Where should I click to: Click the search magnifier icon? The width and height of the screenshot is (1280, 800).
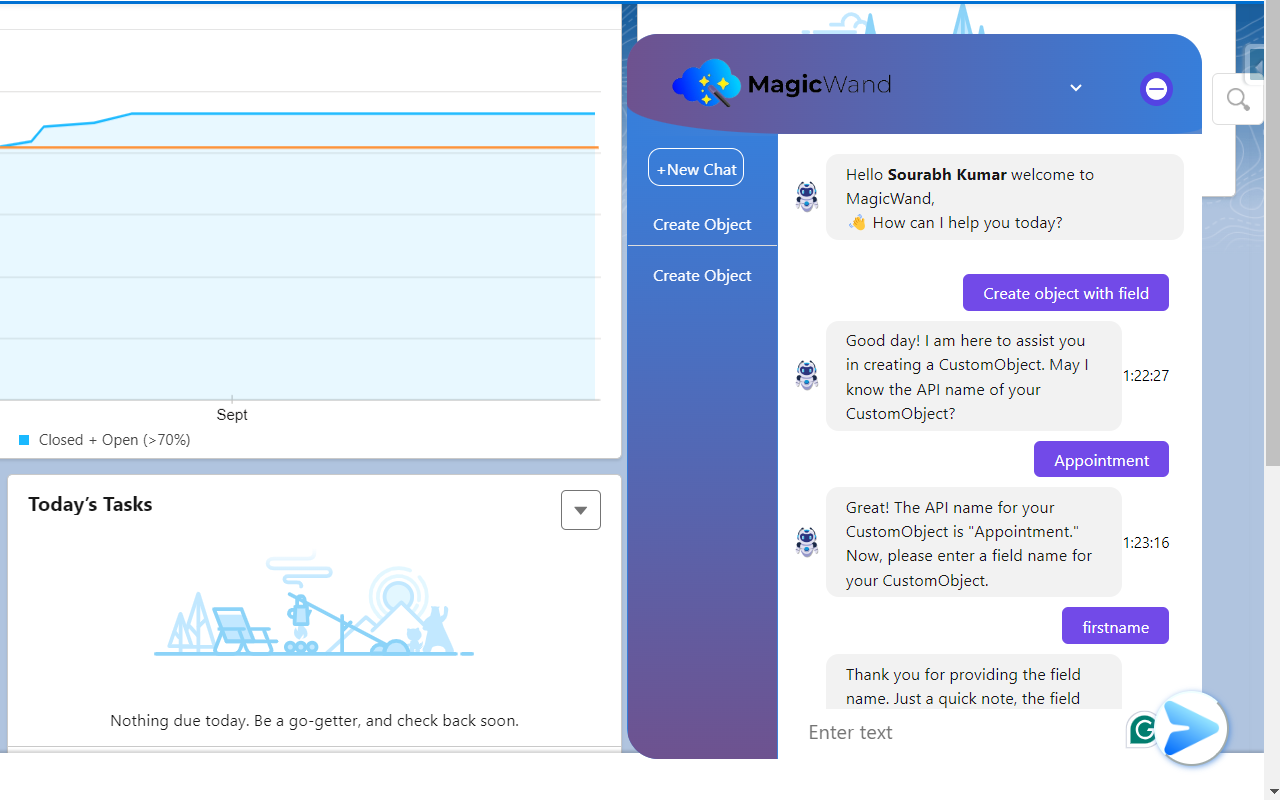[x=1238, y=99]
